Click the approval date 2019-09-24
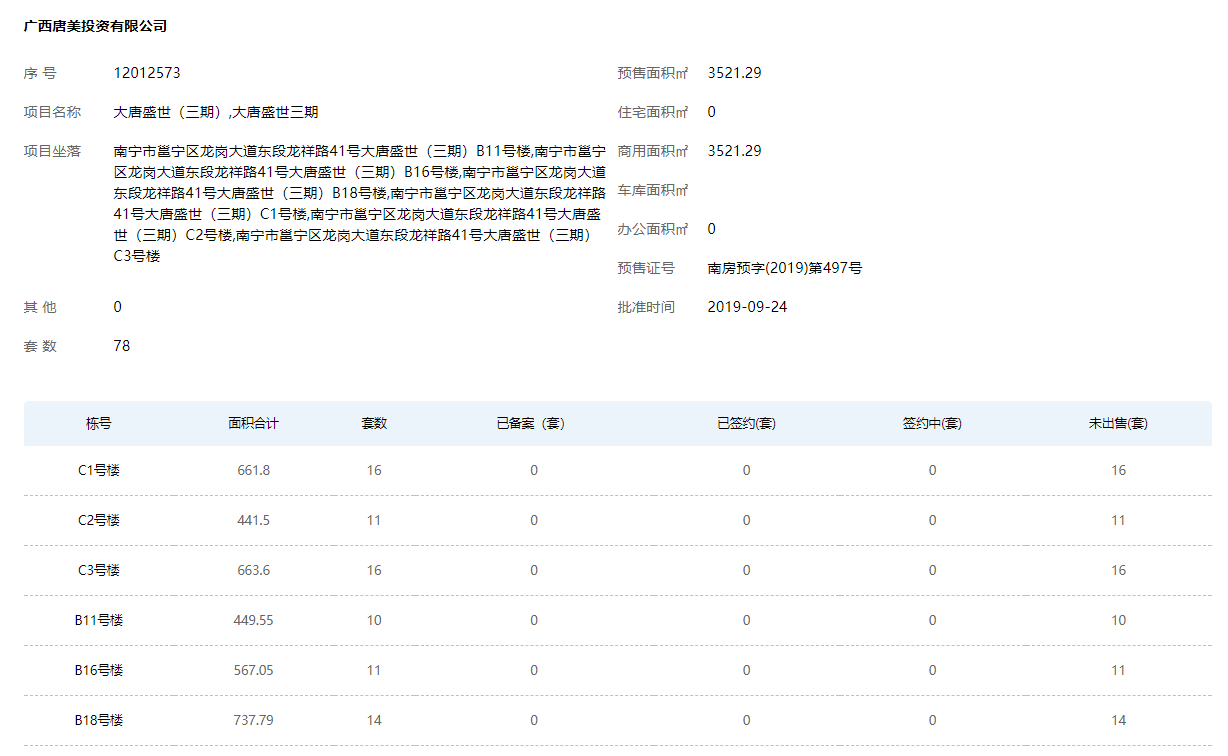The image size is (1228, 756). (747, 307)
